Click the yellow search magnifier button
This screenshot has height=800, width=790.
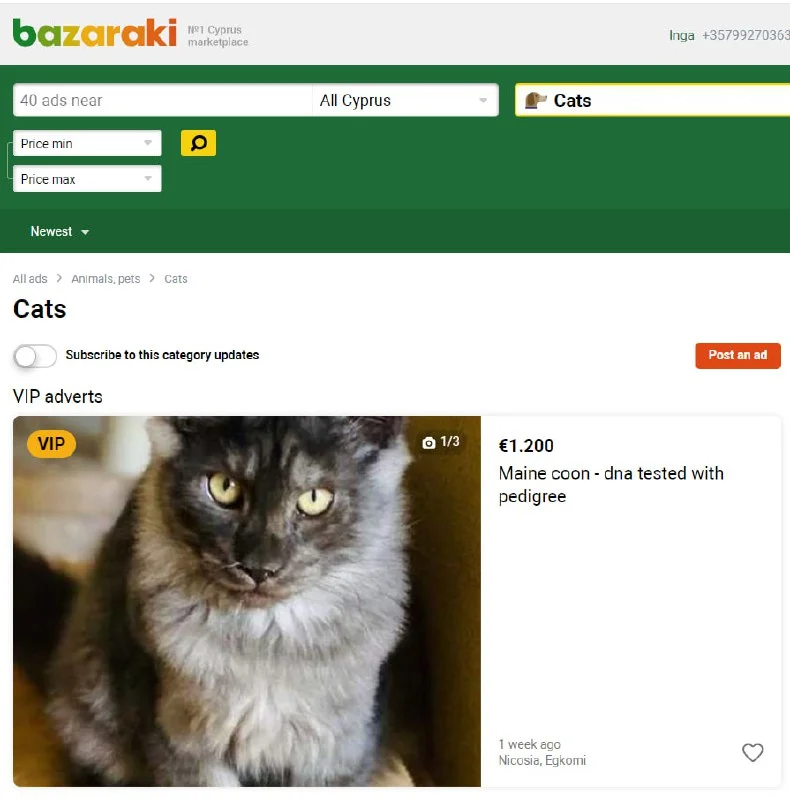[198, 143]
